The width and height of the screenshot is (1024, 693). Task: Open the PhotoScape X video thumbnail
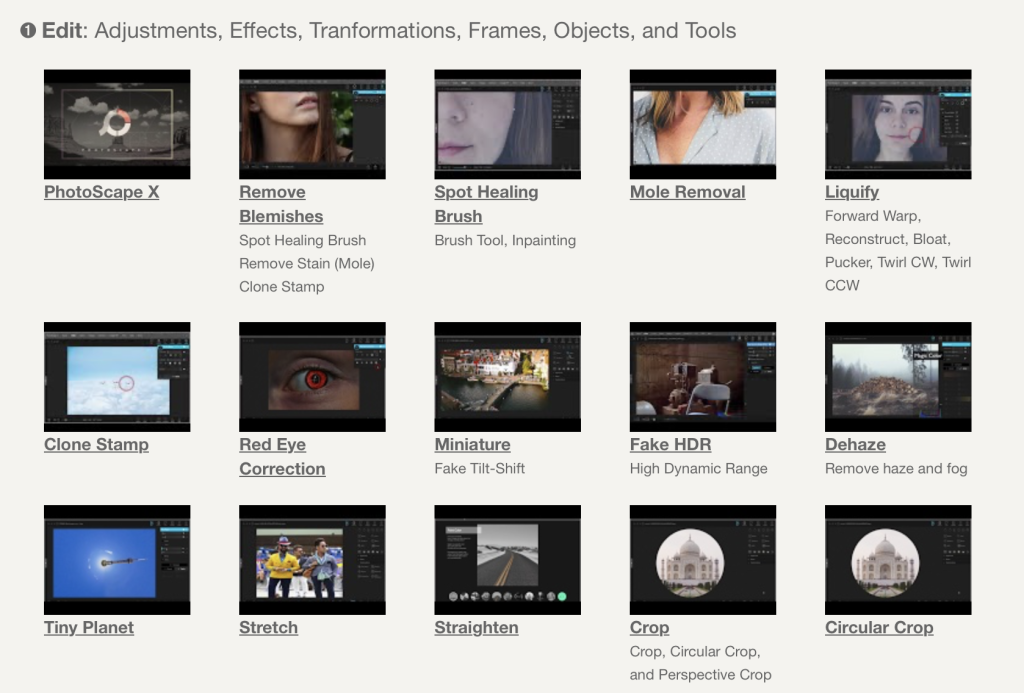tap(117, 124)
